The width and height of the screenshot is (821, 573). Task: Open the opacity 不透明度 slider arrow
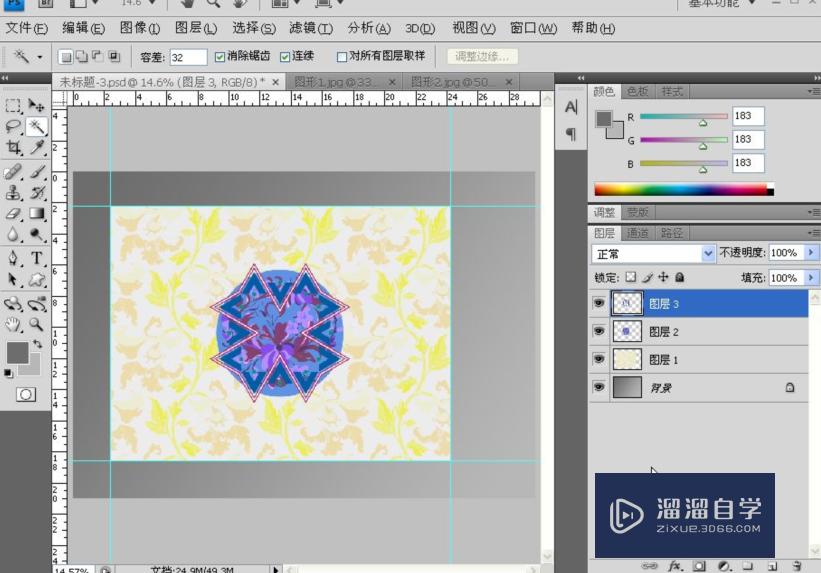tap(811, 253)
